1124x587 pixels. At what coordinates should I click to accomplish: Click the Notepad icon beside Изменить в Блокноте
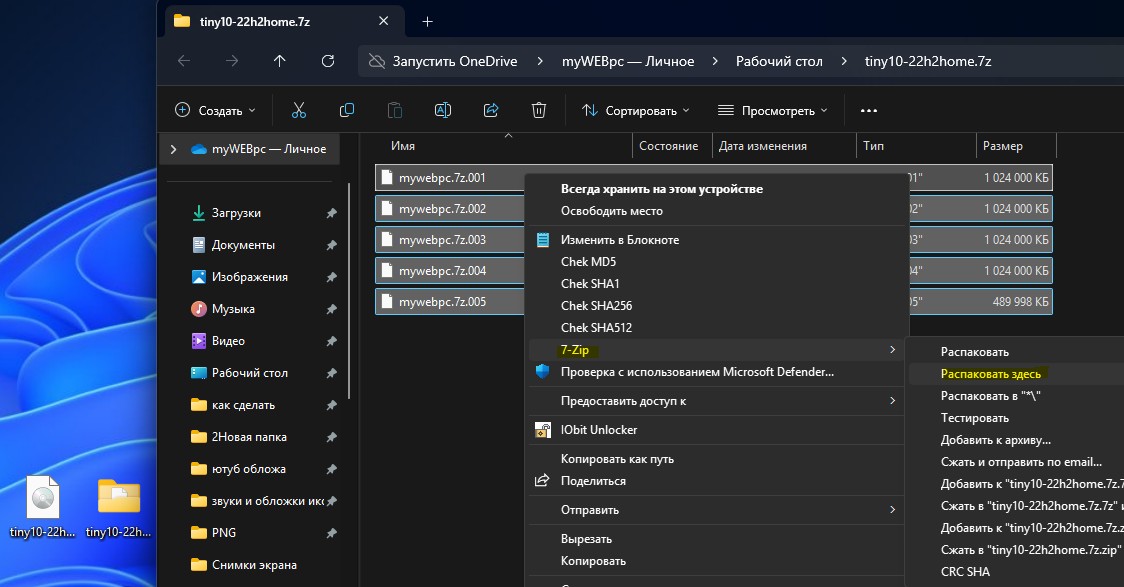pyautogui.click(x=543, y=240)
